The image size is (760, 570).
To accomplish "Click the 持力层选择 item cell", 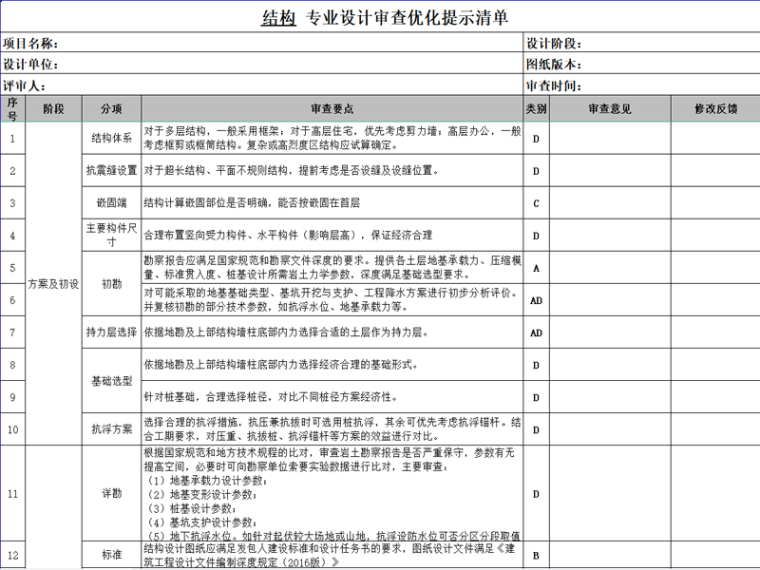I will [111, 332].
